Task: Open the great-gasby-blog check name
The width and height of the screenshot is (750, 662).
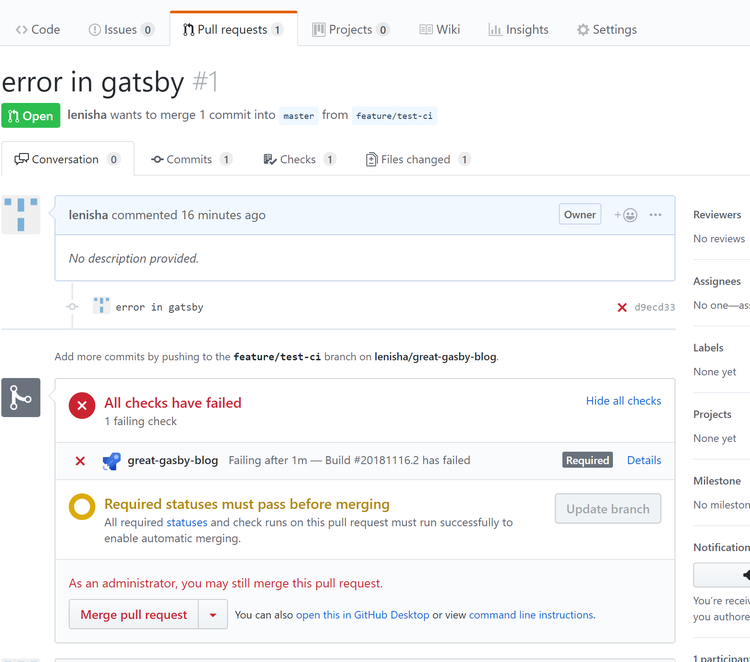Action: pyautogui.click(x=173, y=461)
